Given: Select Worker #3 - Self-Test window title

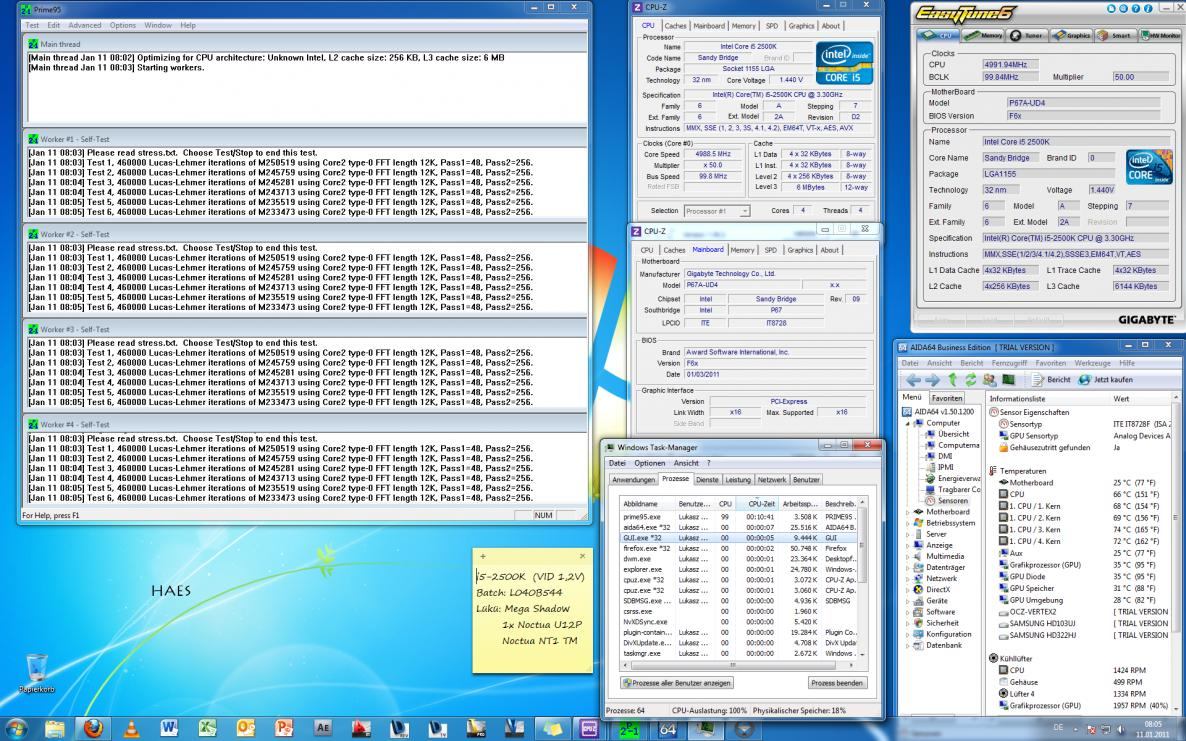Looking at the screenshot, I should click(x=75, y=330).
